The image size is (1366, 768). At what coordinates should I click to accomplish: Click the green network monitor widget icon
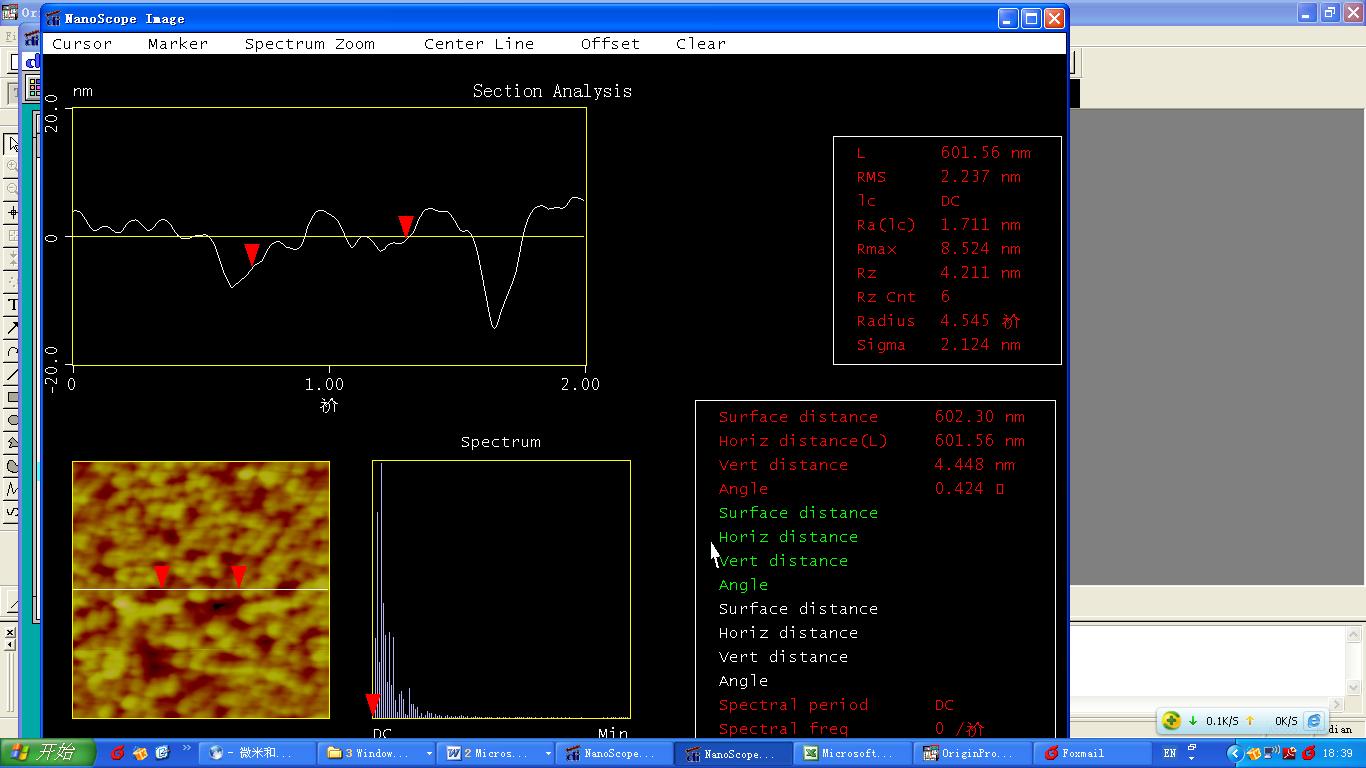(1171, 720)
